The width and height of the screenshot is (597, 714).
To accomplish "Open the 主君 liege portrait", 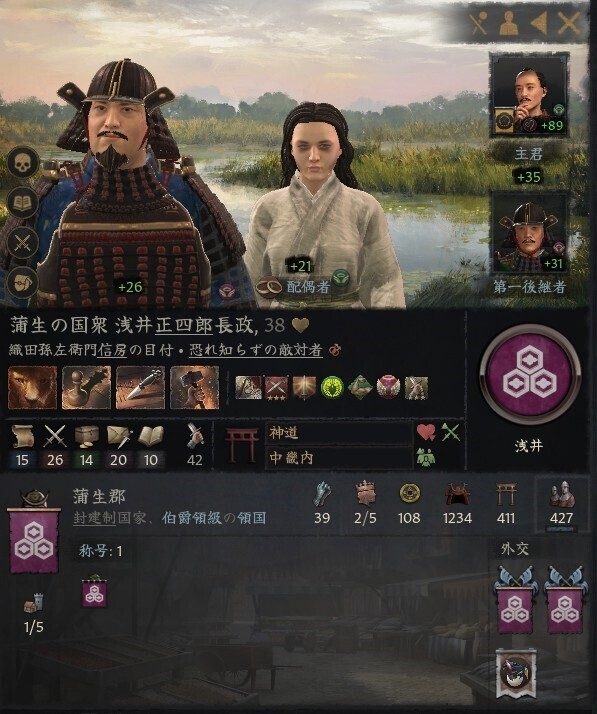I will point(529,95).
